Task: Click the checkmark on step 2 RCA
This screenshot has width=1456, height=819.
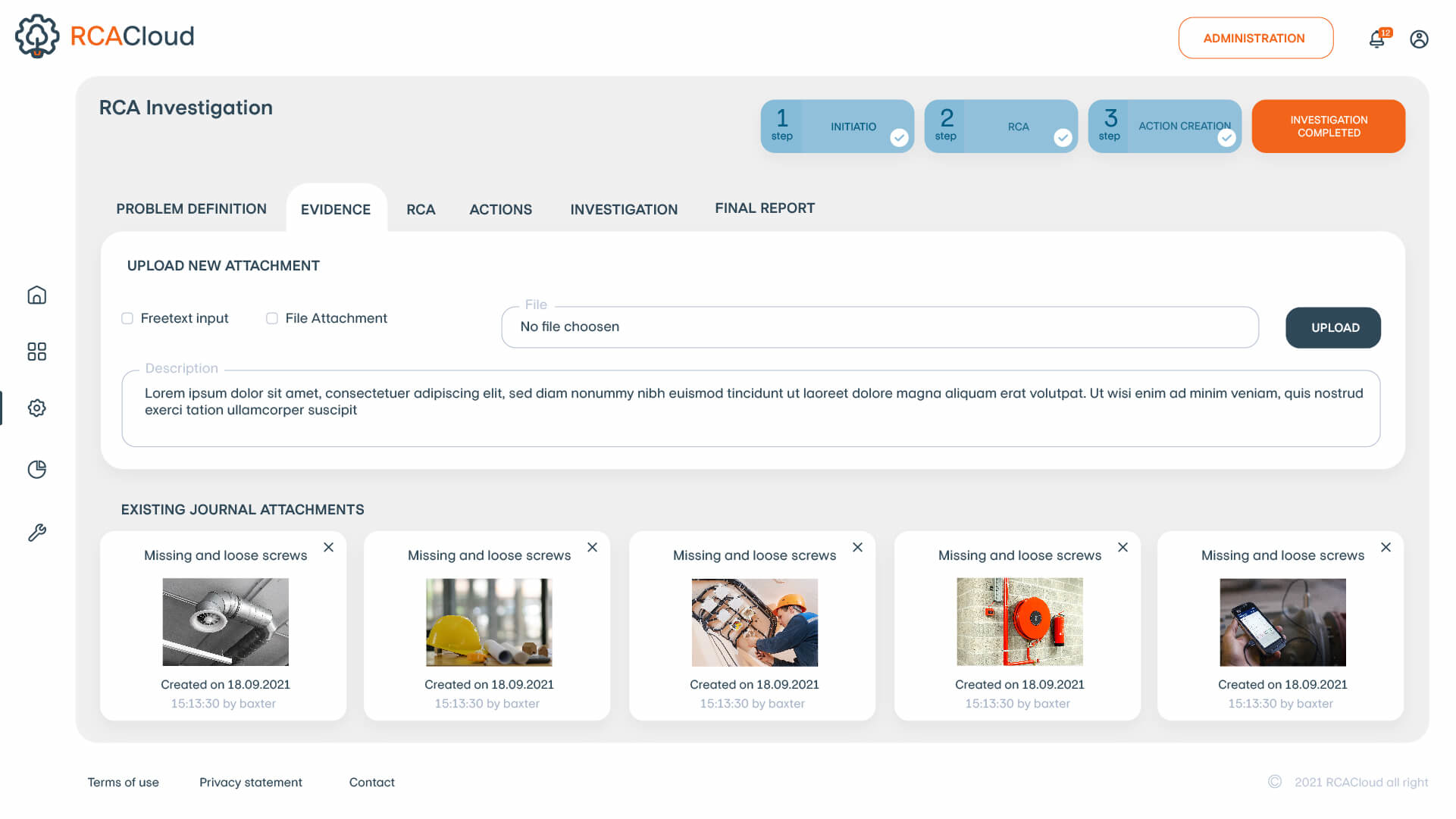Action: coord(1063,137)
